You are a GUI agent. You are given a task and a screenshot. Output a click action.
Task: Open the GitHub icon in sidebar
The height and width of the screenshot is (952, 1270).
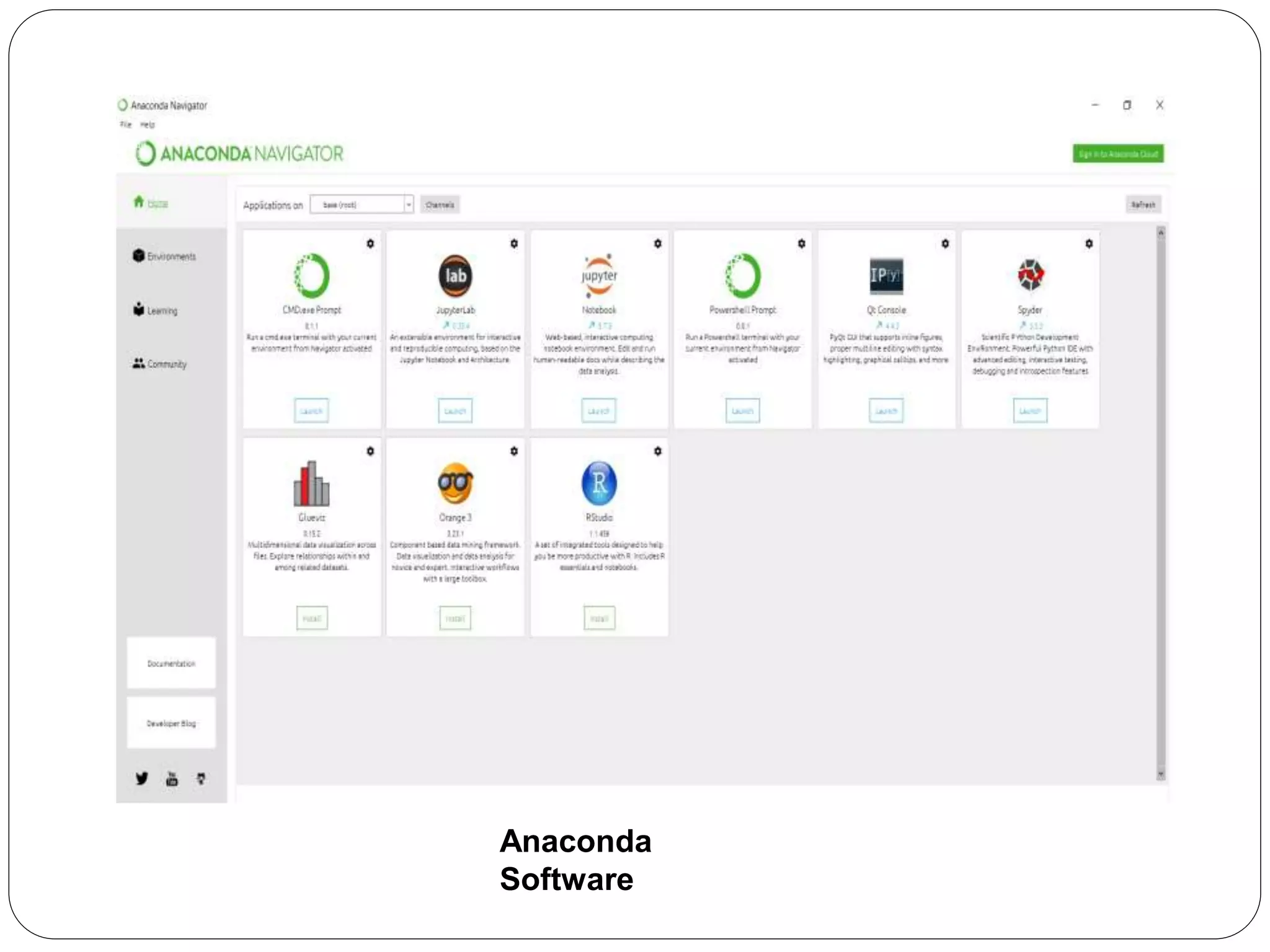point(201,778)
